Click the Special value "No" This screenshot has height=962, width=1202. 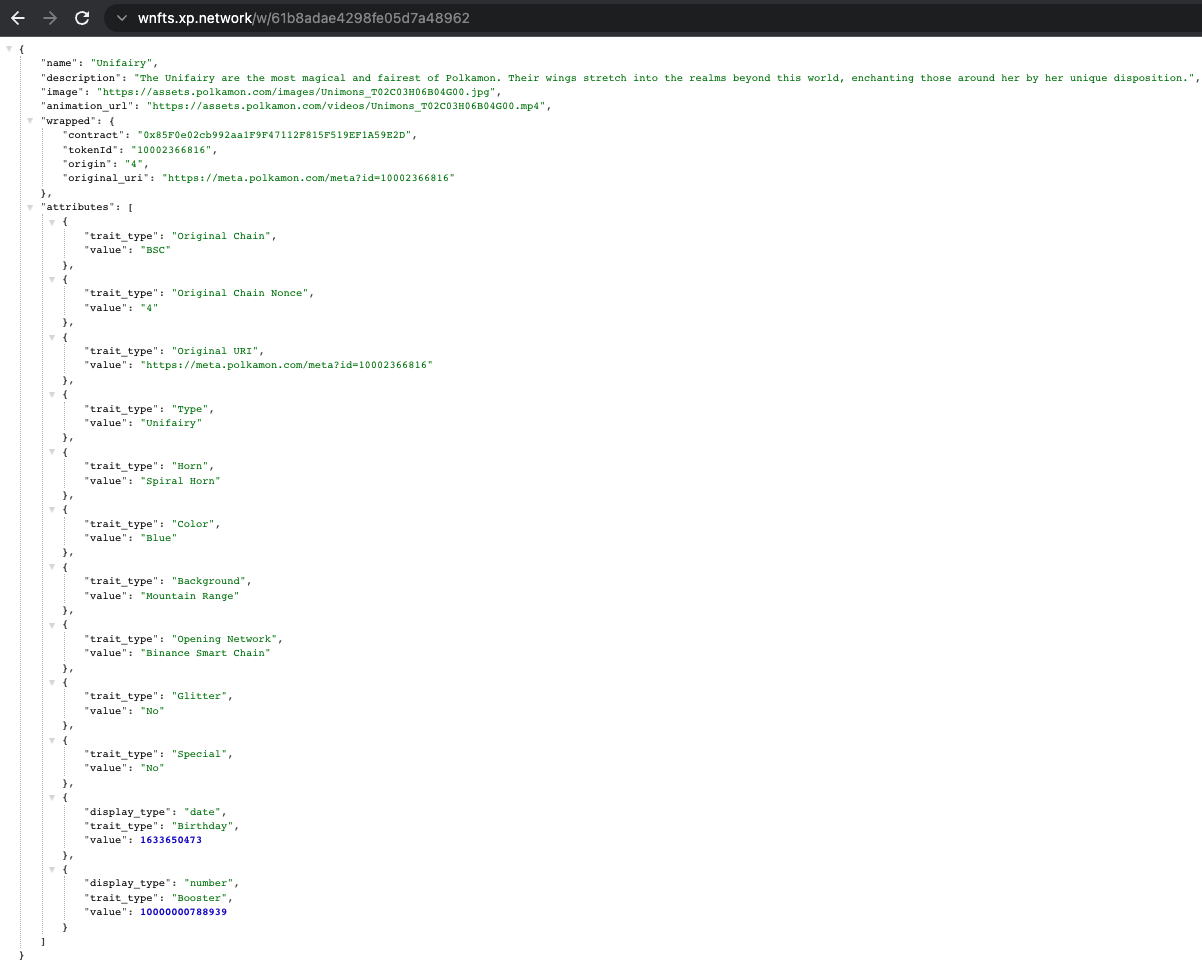(152, 768)
